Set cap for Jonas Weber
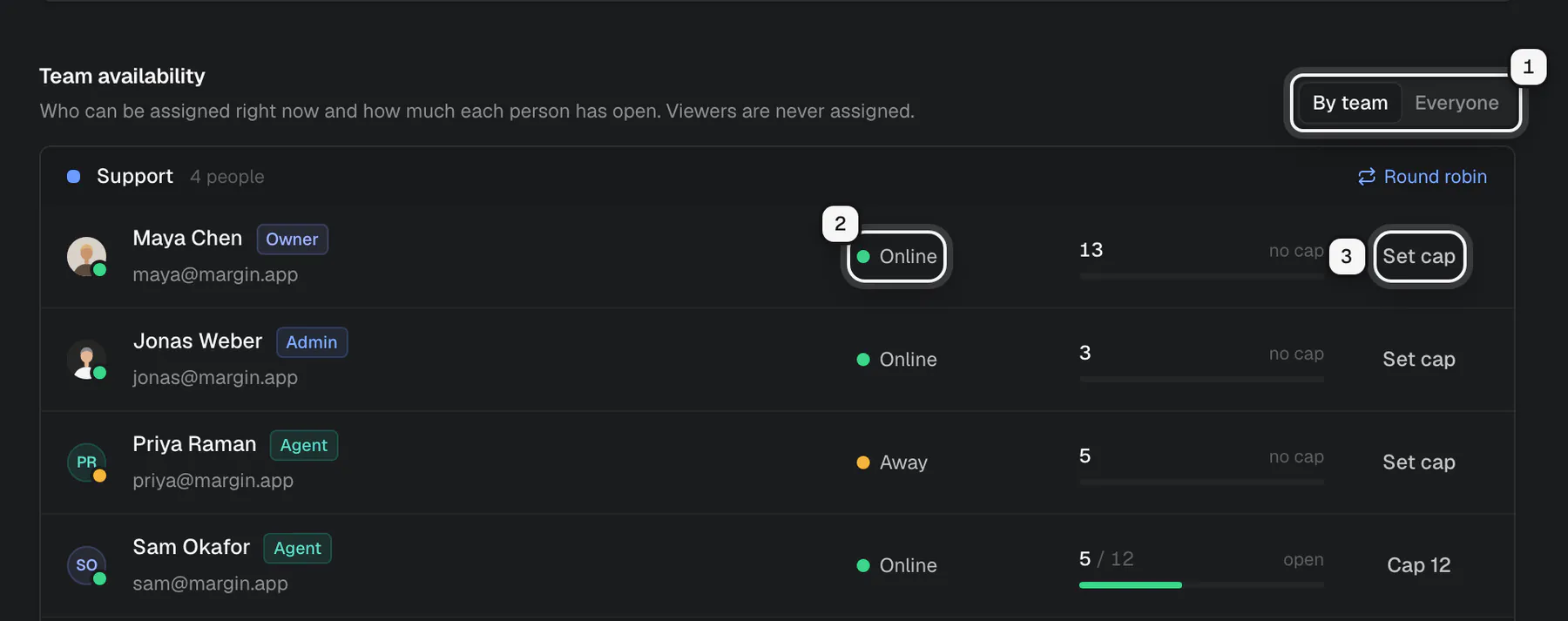Viewport: 1568px width, 621px height. coord(1419,359)
